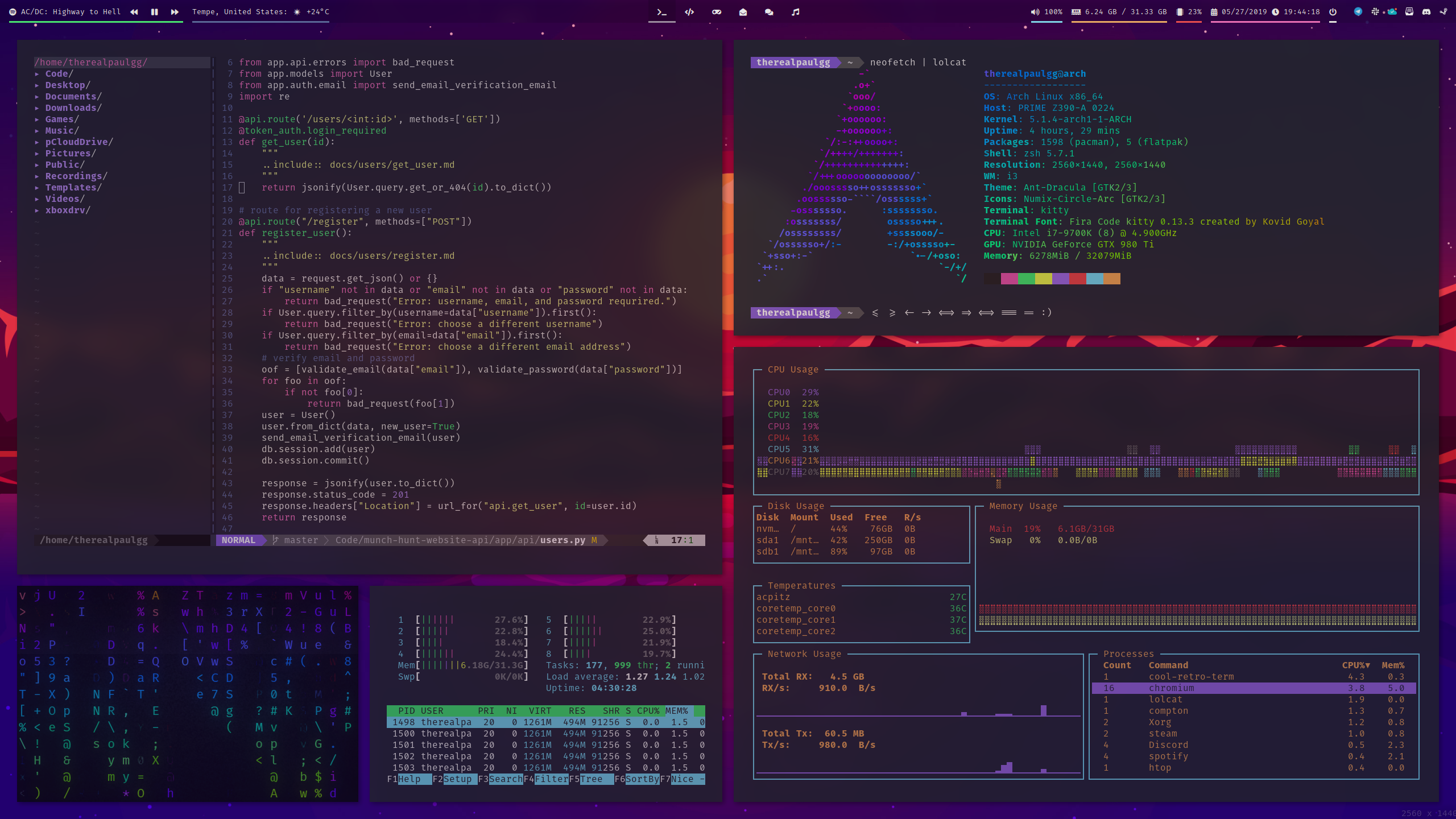Sort htop by the MEM% column header
The width and height of the screenshot is (1456, 819).
[677, 711]
